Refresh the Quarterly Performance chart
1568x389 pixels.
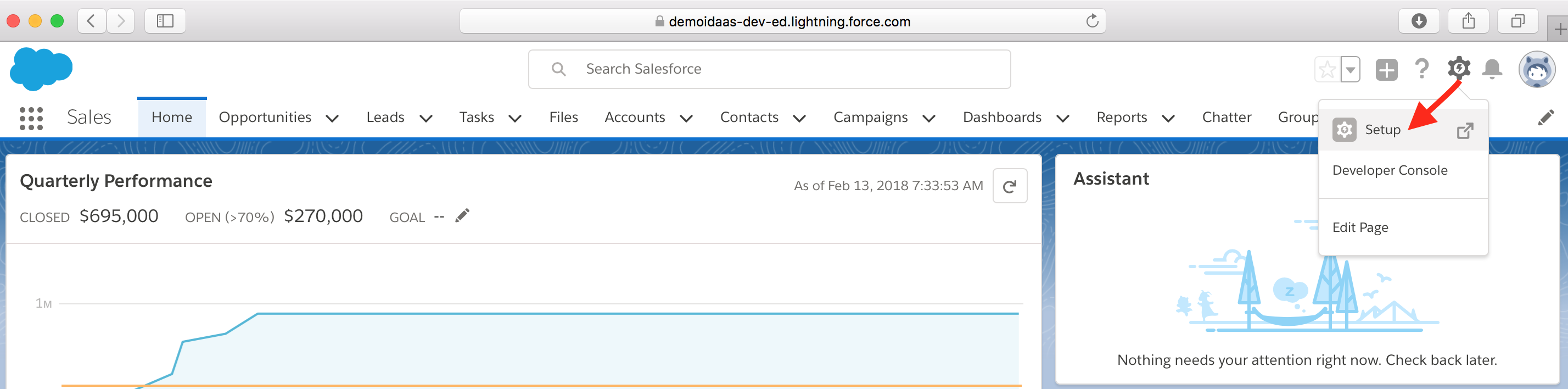coord(1009,186)
